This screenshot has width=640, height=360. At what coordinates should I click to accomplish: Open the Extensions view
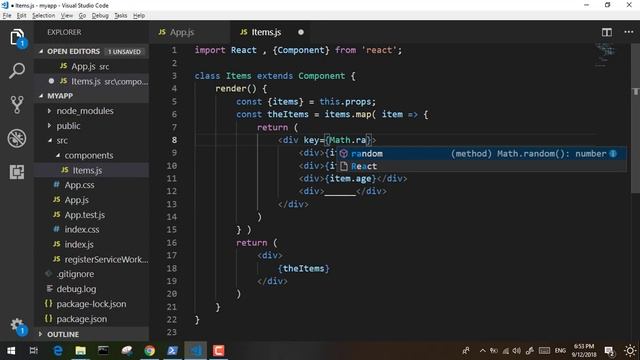(x=17, y=172)
